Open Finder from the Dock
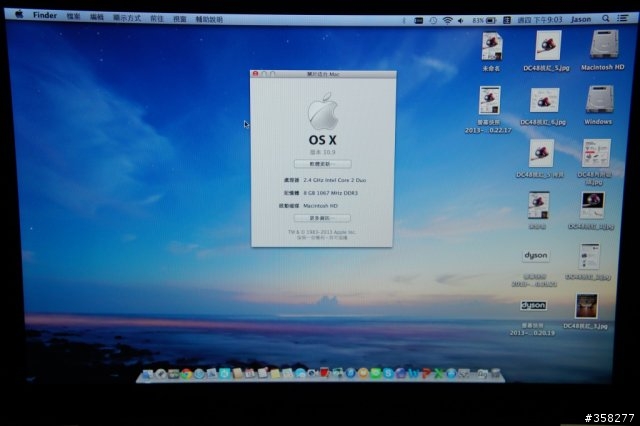 [x=148, y=374]
